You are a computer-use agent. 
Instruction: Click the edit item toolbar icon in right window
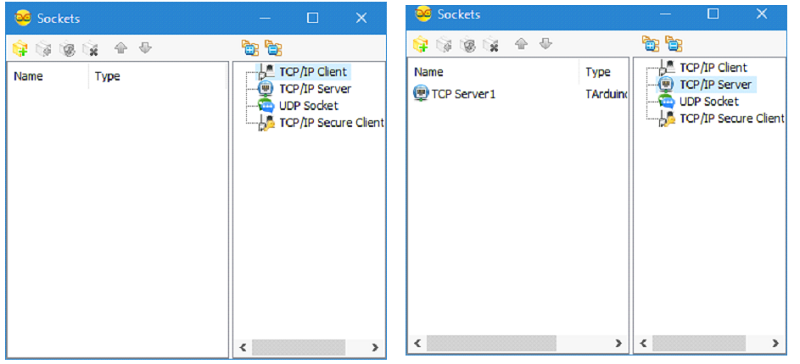444,44
